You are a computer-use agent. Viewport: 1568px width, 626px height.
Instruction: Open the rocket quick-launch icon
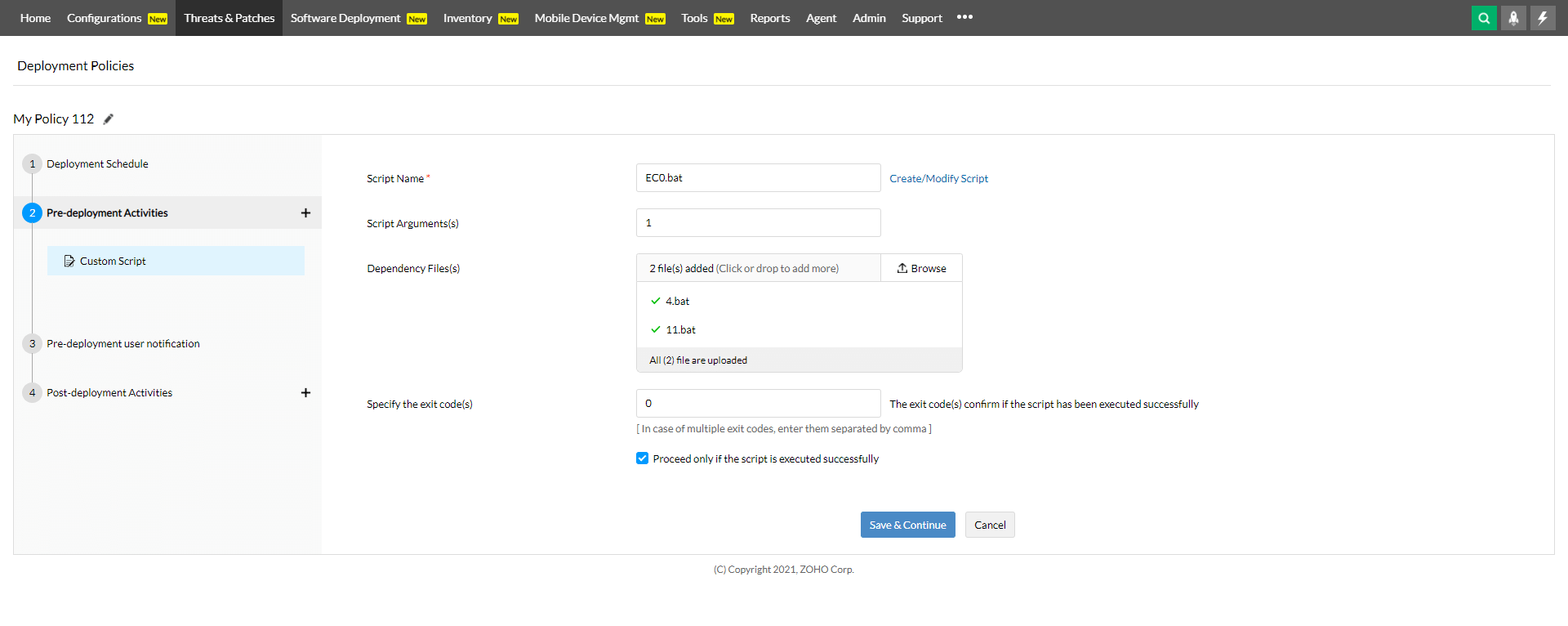point(1513,18)
